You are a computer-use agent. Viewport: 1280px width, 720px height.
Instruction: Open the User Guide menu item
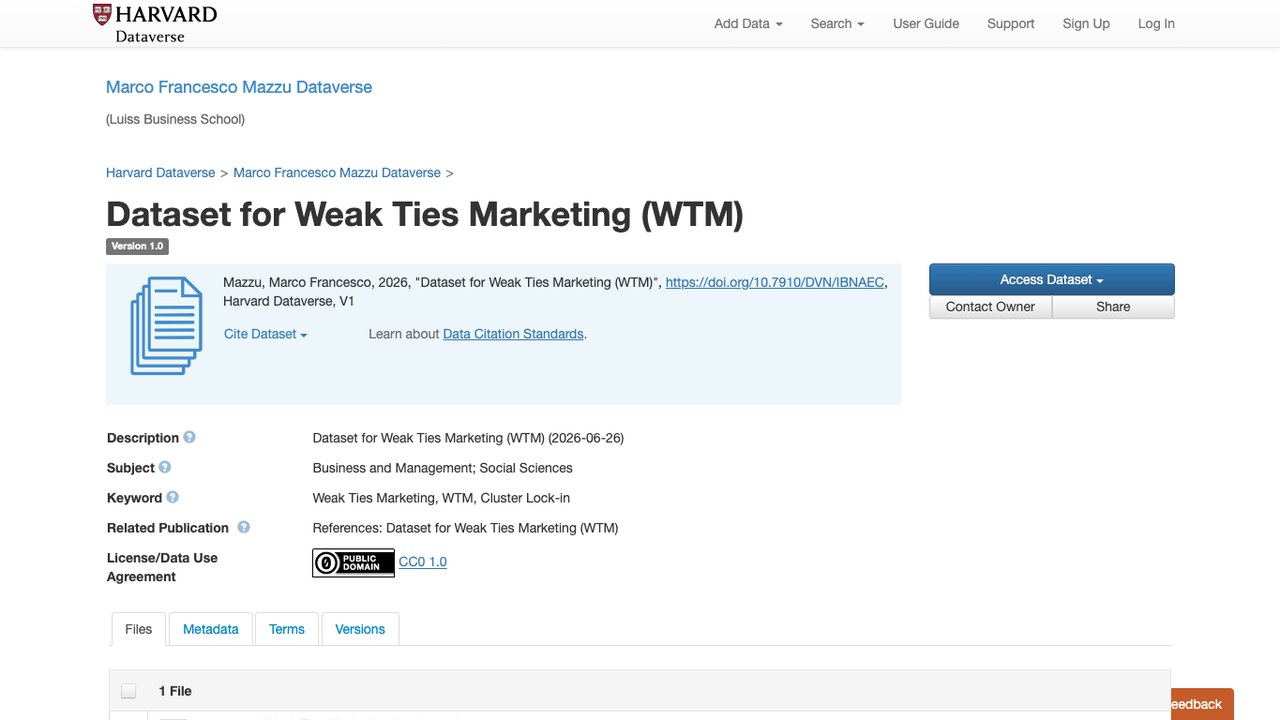[x=926, y=24]
